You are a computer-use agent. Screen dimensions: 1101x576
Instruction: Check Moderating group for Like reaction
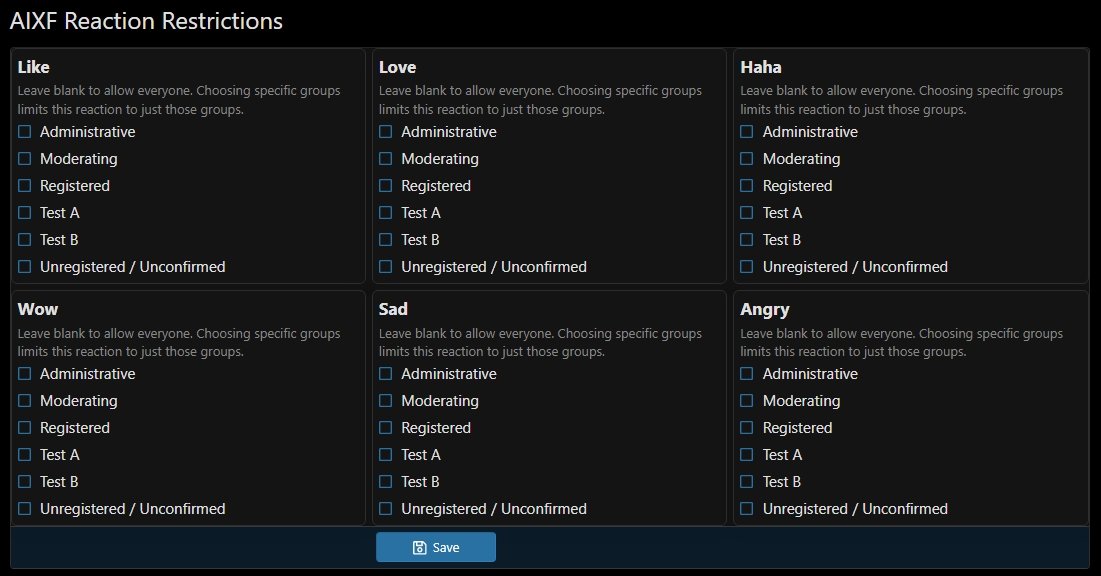(25, 159)
